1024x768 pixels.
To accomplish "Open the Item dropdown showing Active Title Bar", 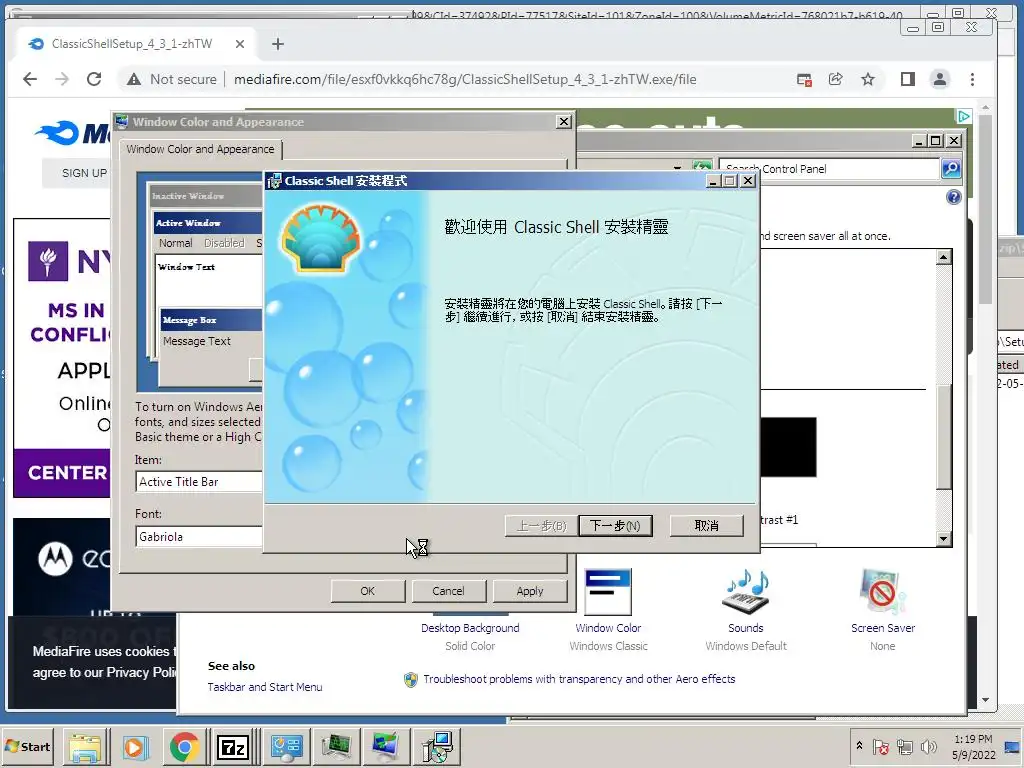I will pos(199,482).
